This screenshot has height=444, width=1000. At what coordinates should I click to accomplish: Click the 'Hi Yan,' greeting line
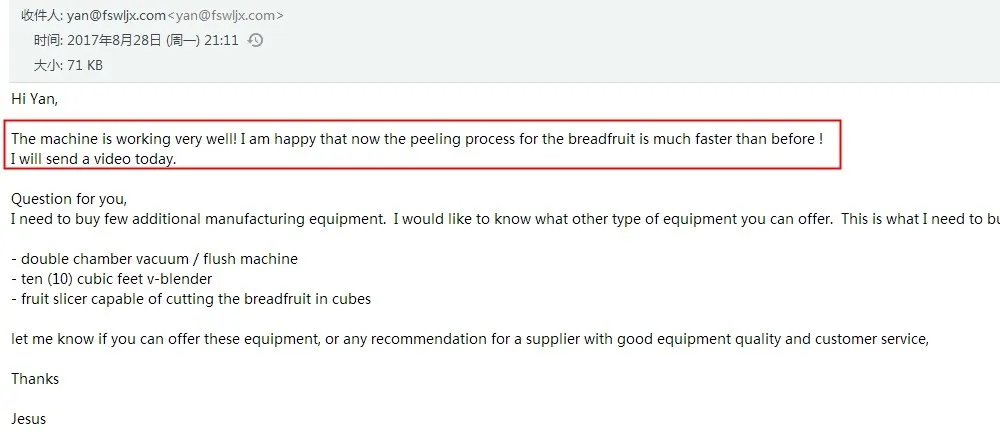(34, 99)
